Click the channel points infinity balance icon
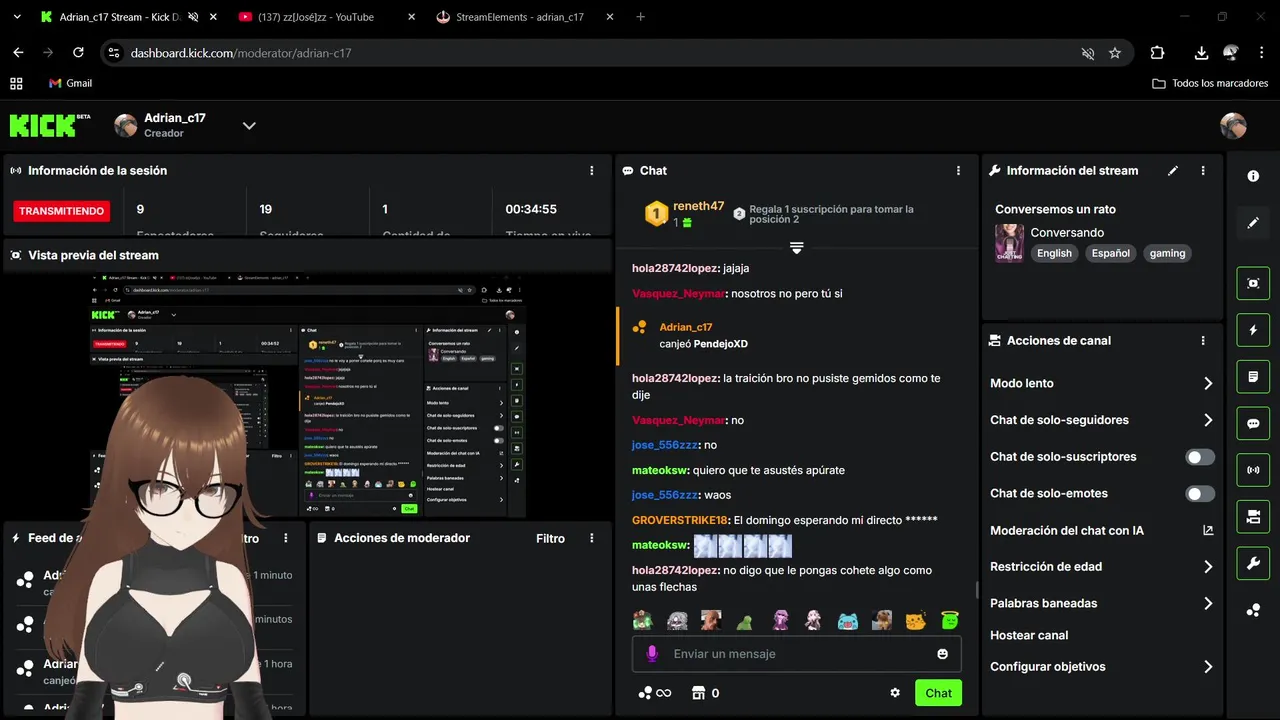The width and height of the screenshot is (1280, 720). tap(655, 693)
